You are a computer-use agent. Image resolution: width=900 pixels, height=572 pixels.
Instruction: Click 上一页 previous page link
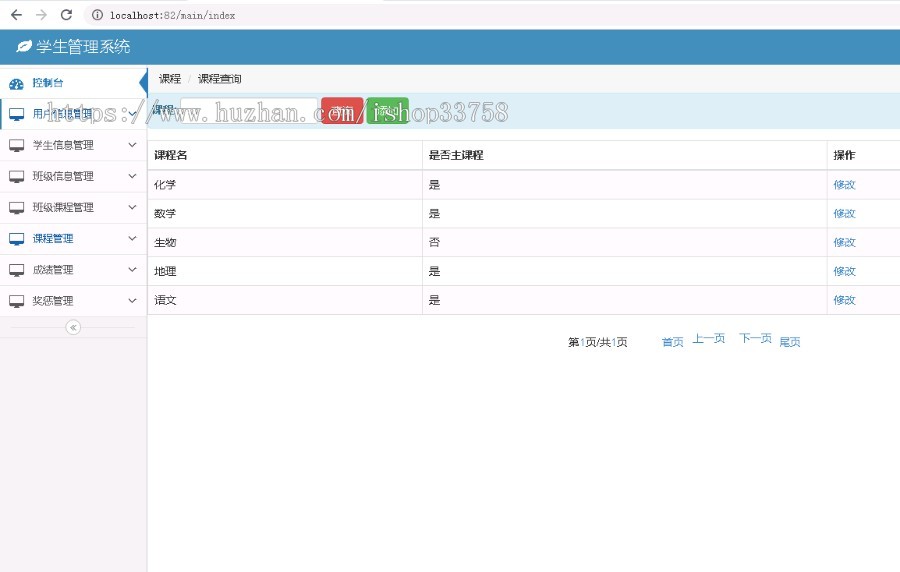pyautogui.click(x=709, y=338)
